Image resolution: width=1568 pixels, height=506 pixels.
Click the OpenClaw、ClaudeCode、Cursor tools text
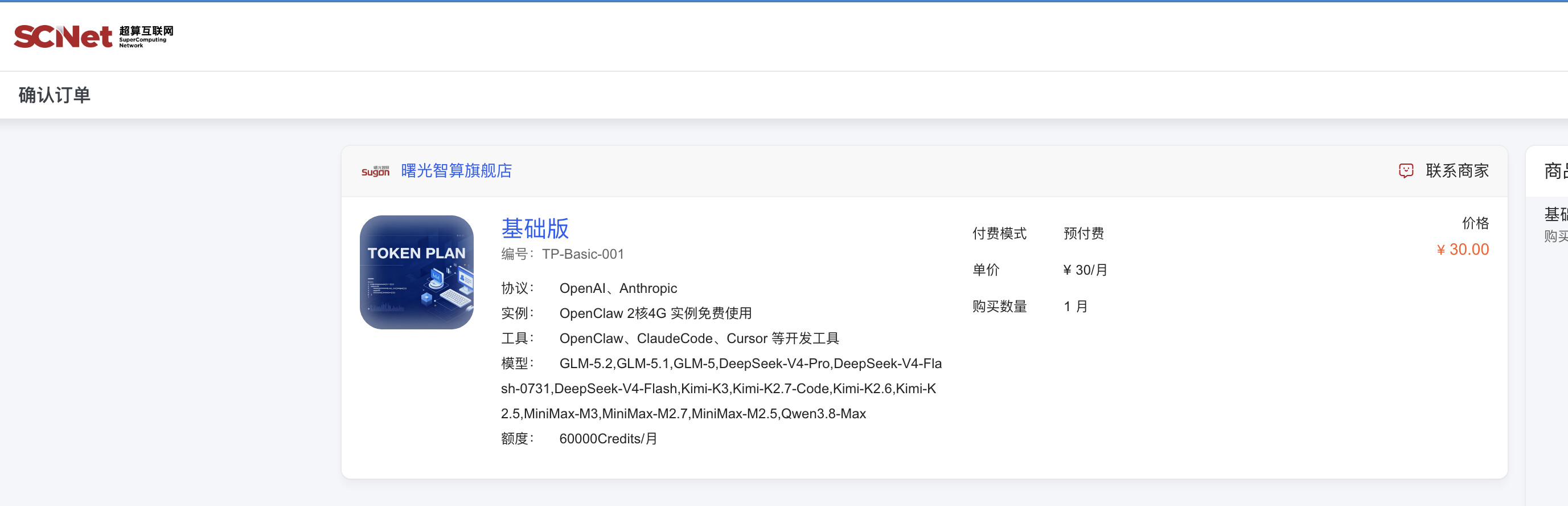(699, 338)
